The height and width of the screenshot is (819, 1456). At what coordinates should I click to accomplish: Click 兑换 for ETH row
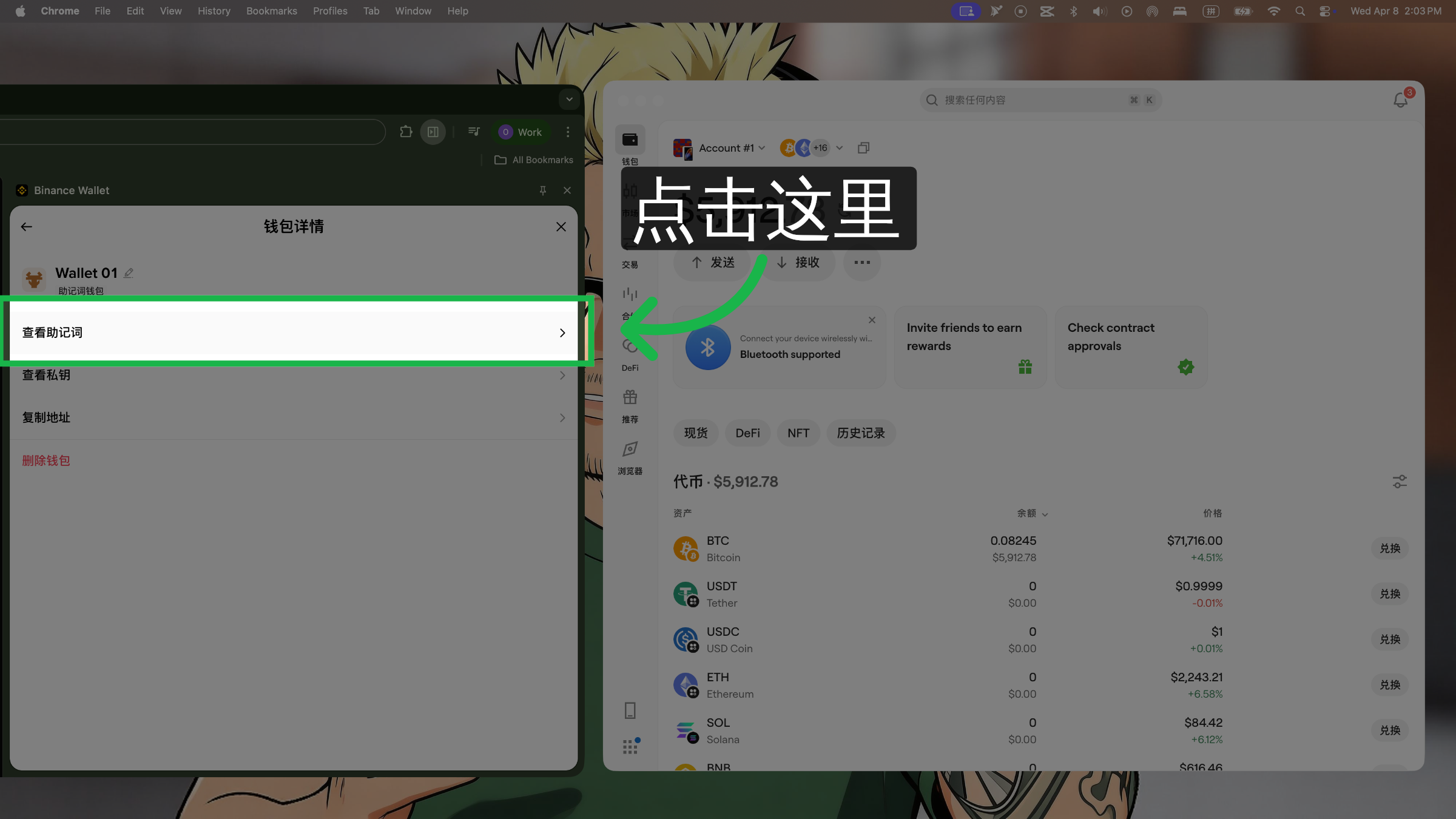click(1390, 685)
